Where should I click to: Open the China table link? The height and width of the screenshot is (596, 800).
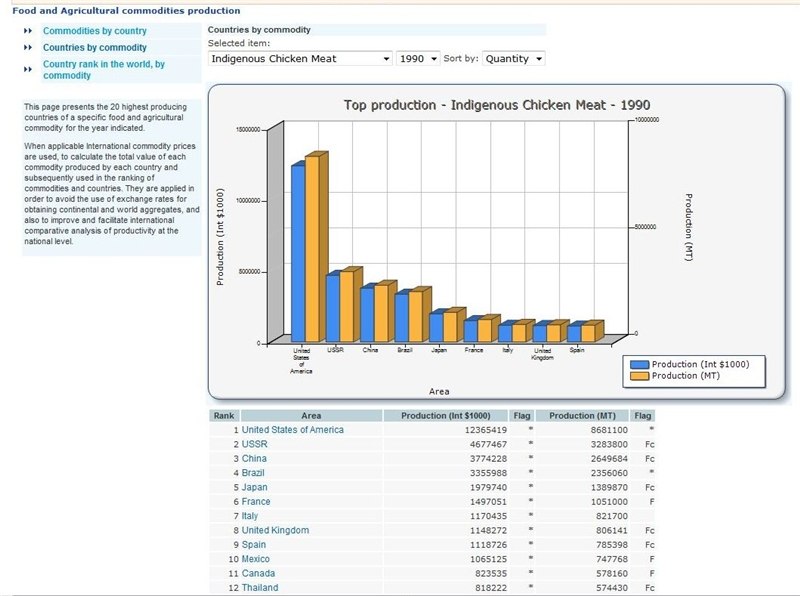(x=254, y=458)
